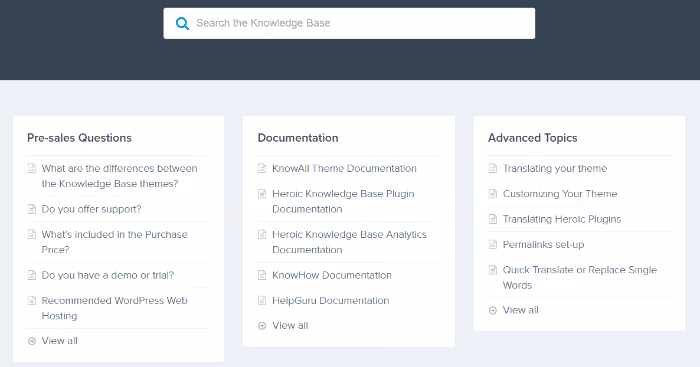
Task: Open Customizing Your Theme article
Action: tap(560, 194)
